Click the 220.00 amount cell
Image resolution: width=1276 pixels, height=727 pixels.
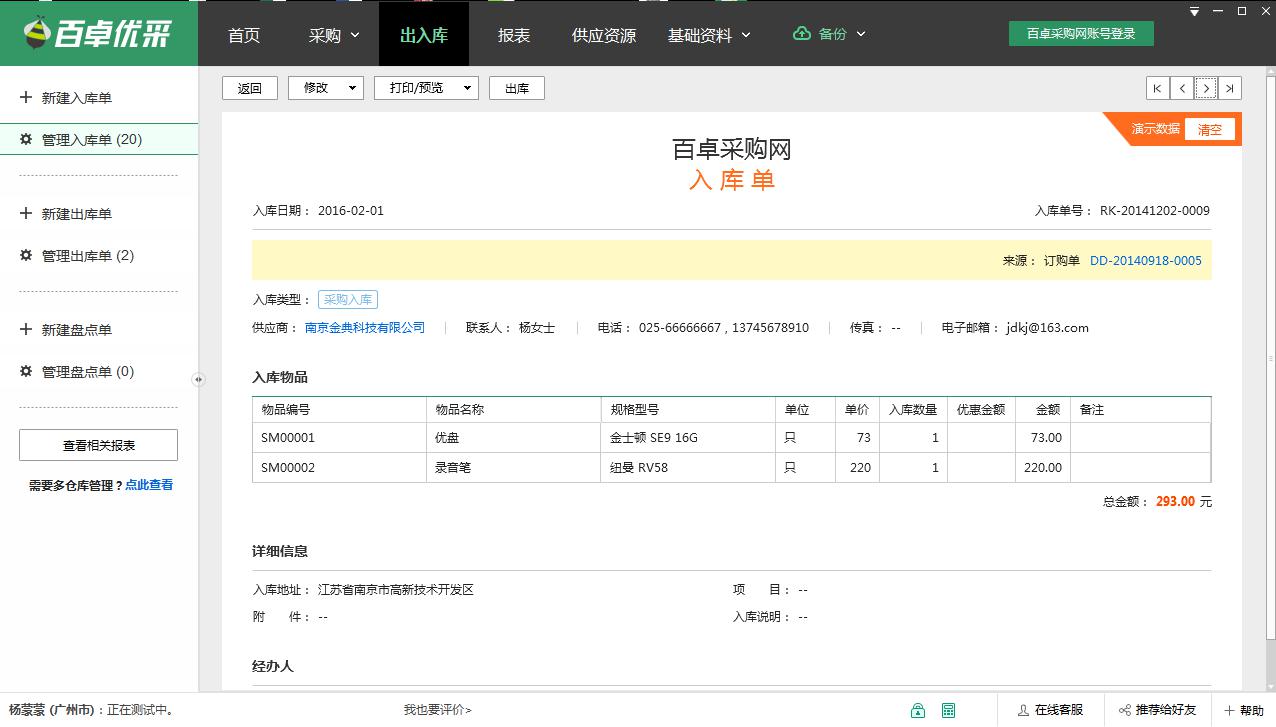[x=1043, y=468]
